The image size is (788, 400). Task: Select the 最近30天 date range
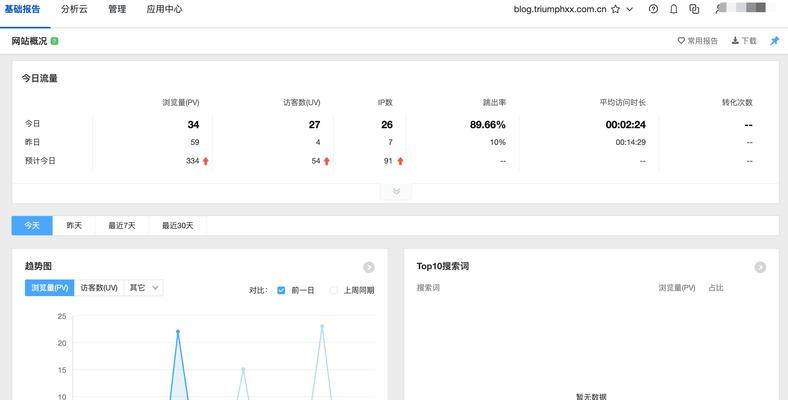pos(177,226)
